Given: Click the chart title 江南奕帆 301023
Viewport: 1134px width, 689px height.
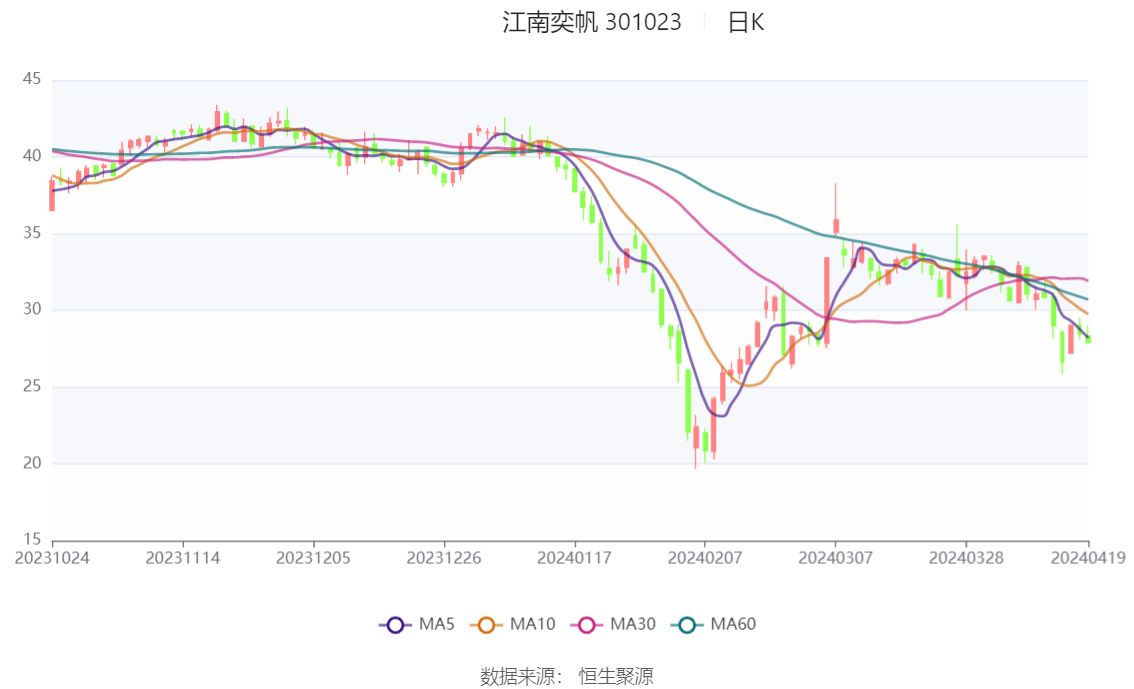Looking at the screenshot, I should point(591,23).
